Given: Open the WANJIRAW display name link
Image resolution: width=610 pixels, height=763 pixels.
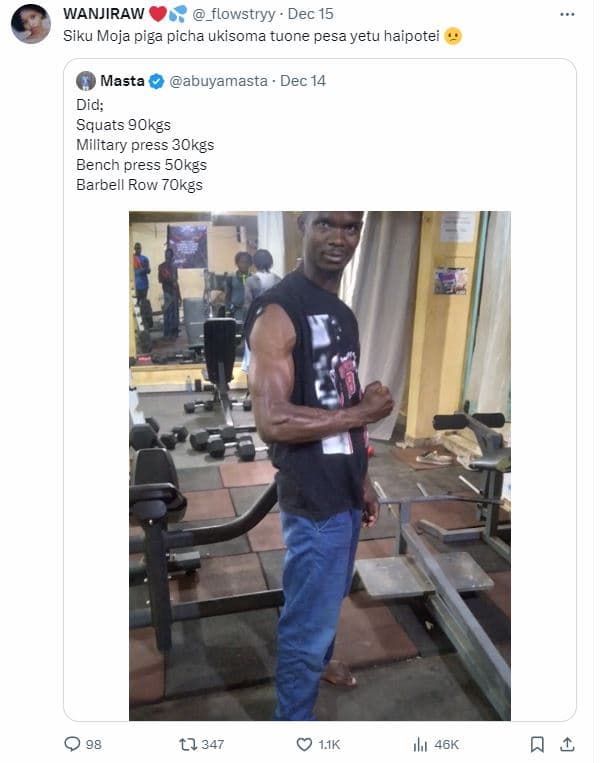Looking at the screenshot, I should 104,14.
